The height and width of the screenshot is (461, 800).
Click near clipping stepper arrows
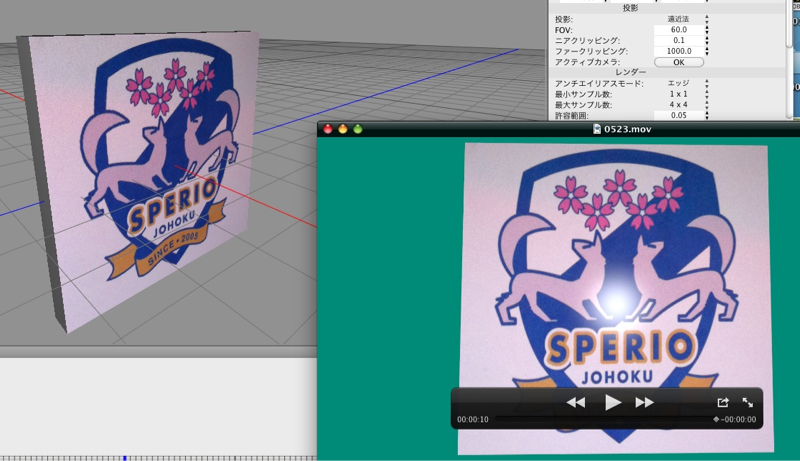[x=707, y=40]
